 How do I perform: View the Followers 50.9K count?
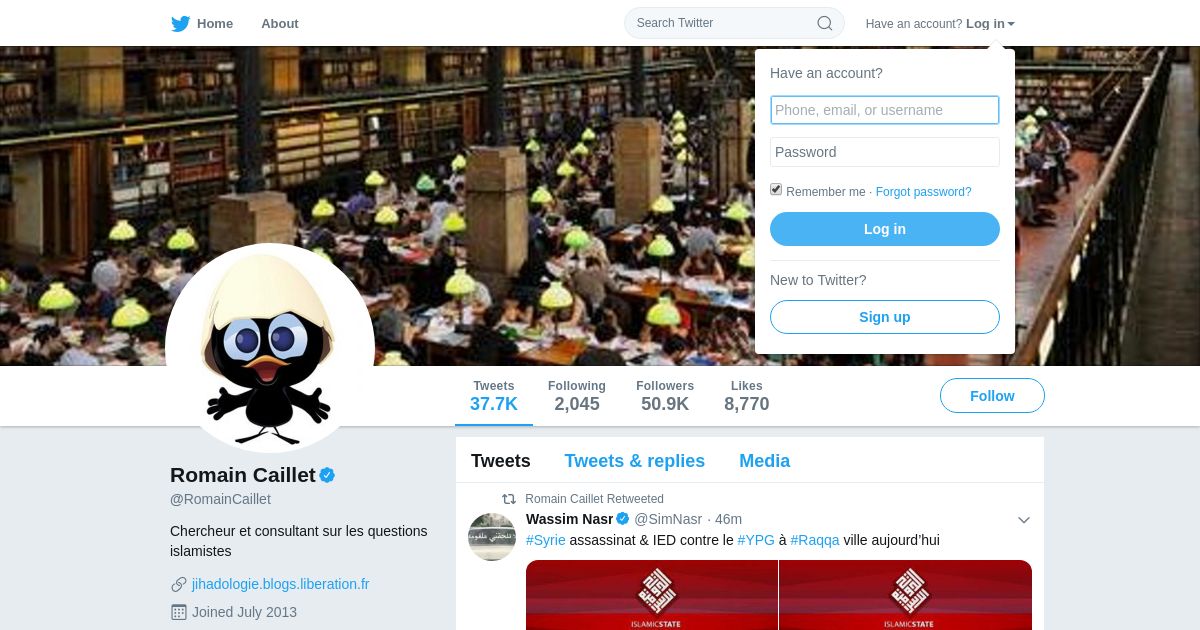(665, 396)
